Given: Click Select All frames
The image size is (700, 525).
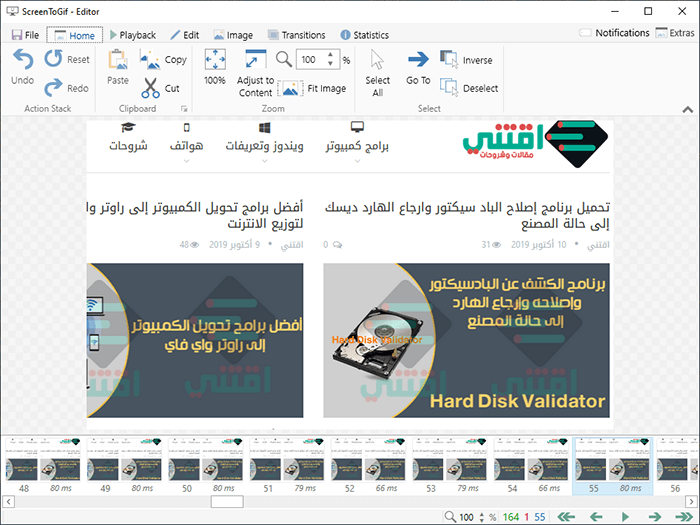Looking at the screenshot, I should point(377,73).
